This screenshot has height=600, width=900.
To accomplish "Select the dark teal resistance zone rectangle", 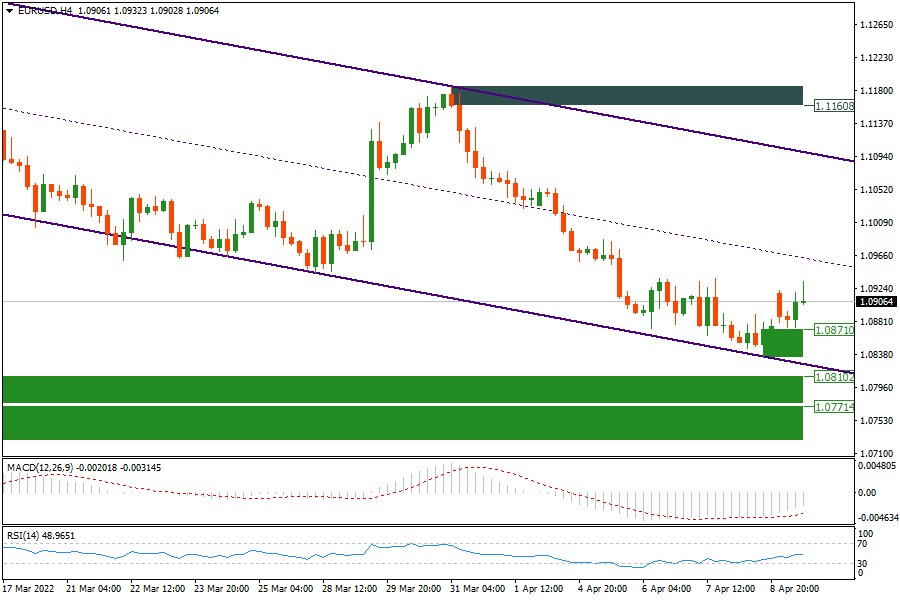I will [627, 95].
